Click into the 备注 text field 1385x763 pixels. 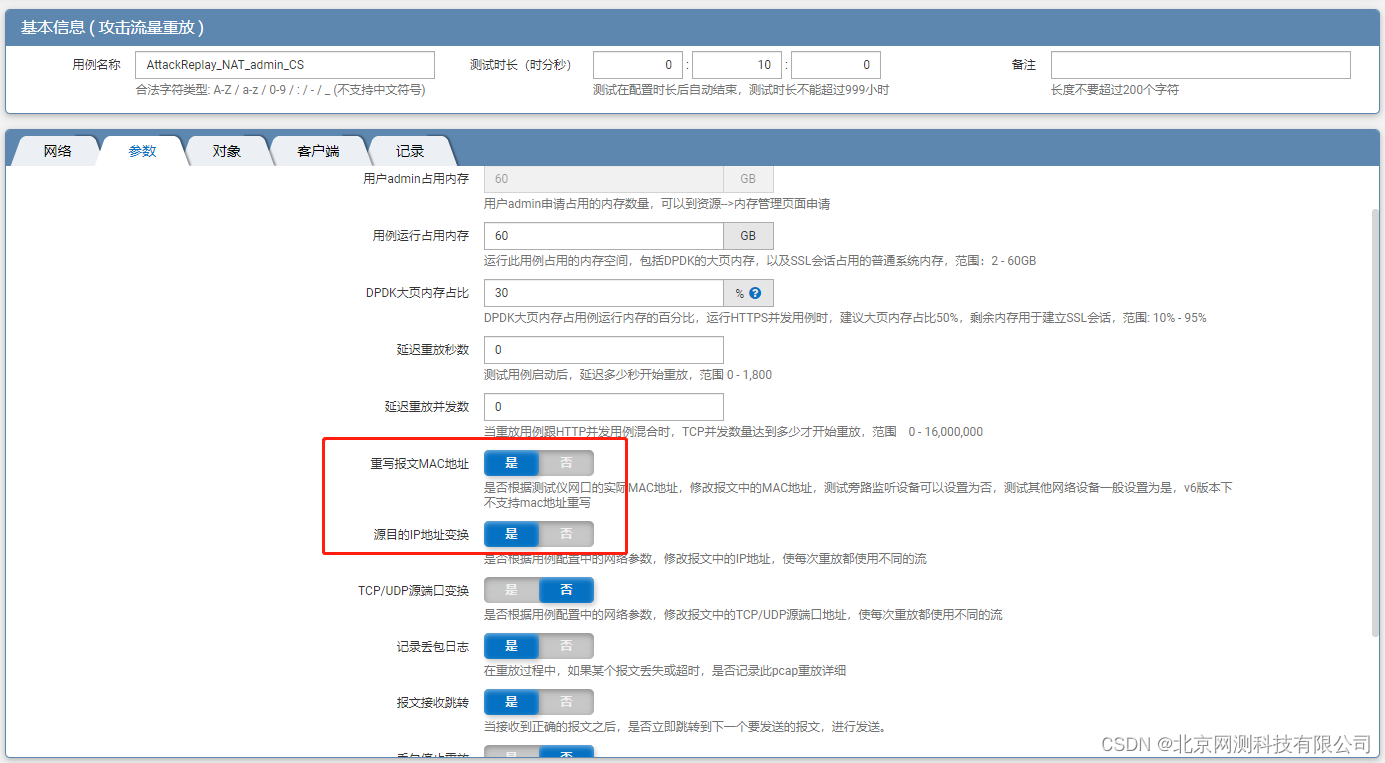click(1200, 65)
